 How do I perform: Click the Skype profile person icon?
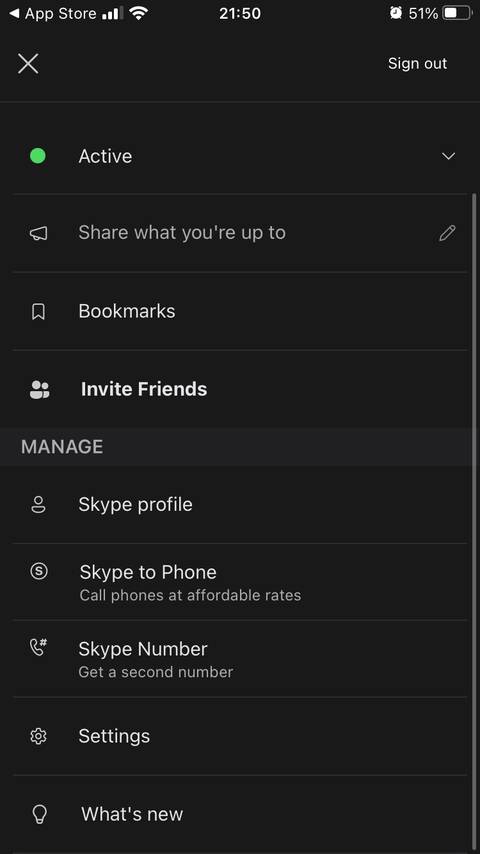(38, 505)
